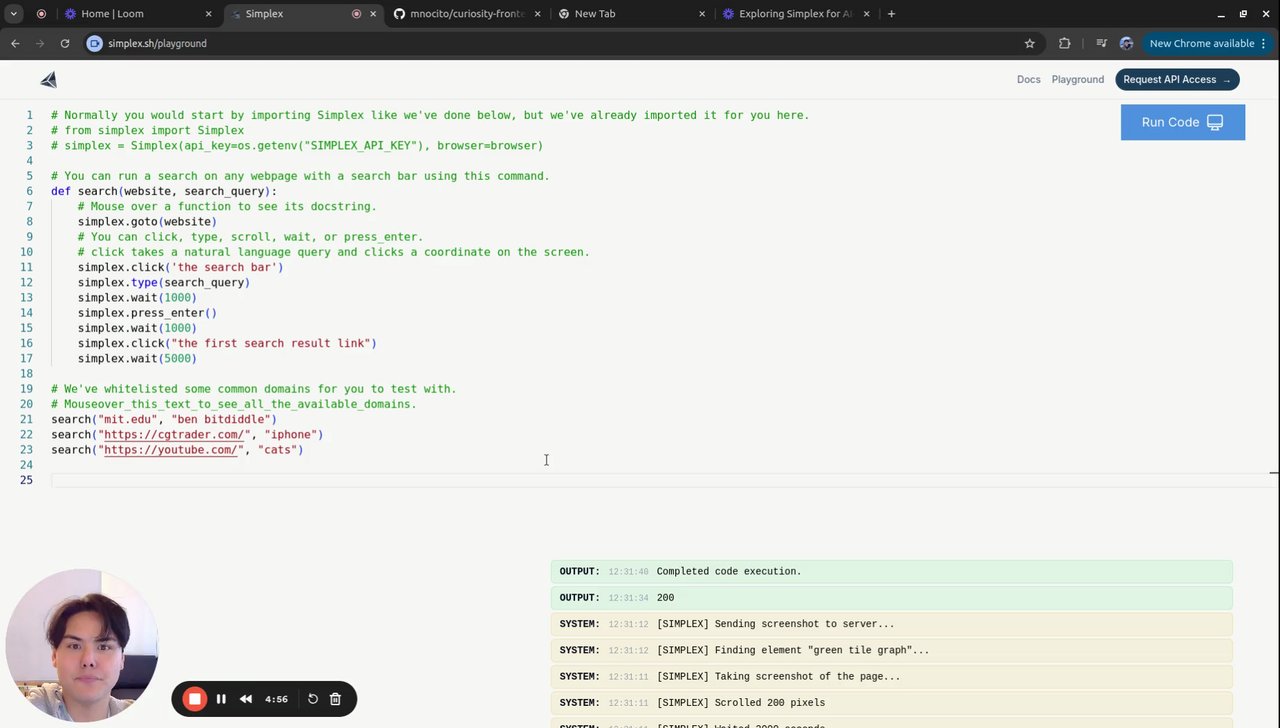
Task: Click the Loom timer showing 4:56
Action: (x=276, y=699)
